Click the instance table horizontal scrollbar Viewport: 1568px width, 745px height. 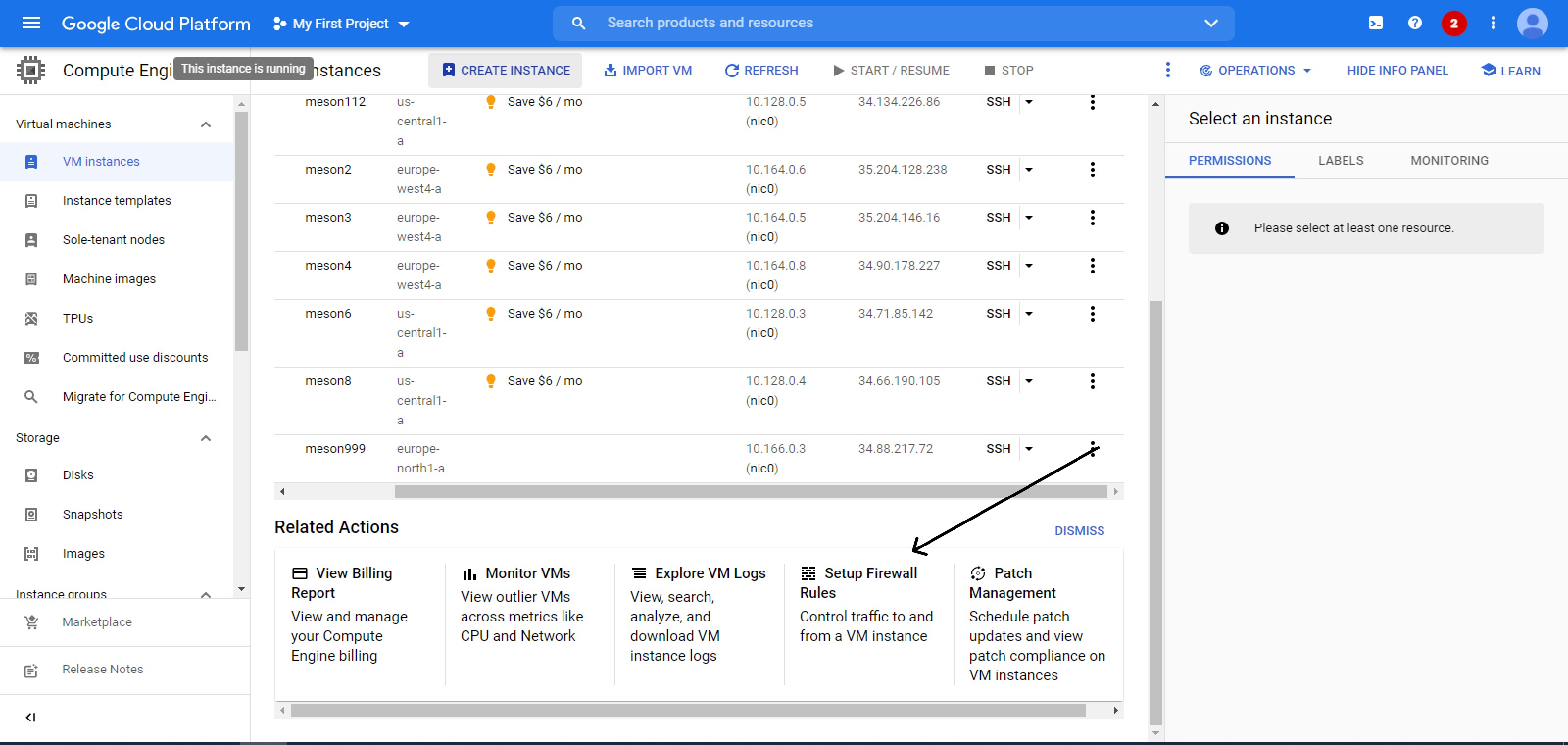750,491
